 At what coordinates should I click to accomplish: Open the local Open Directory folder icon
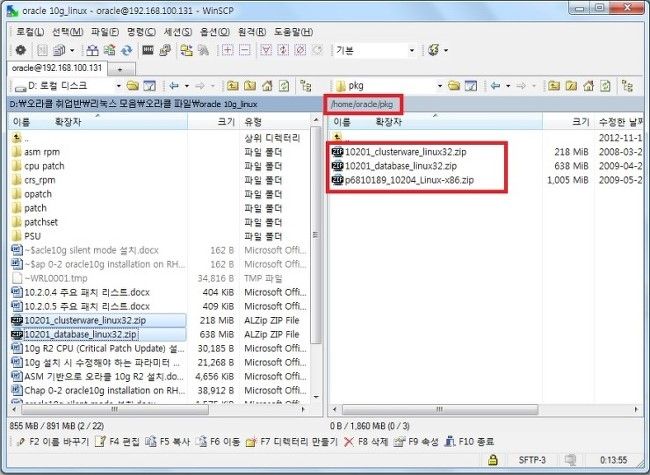tap(133, 86)
